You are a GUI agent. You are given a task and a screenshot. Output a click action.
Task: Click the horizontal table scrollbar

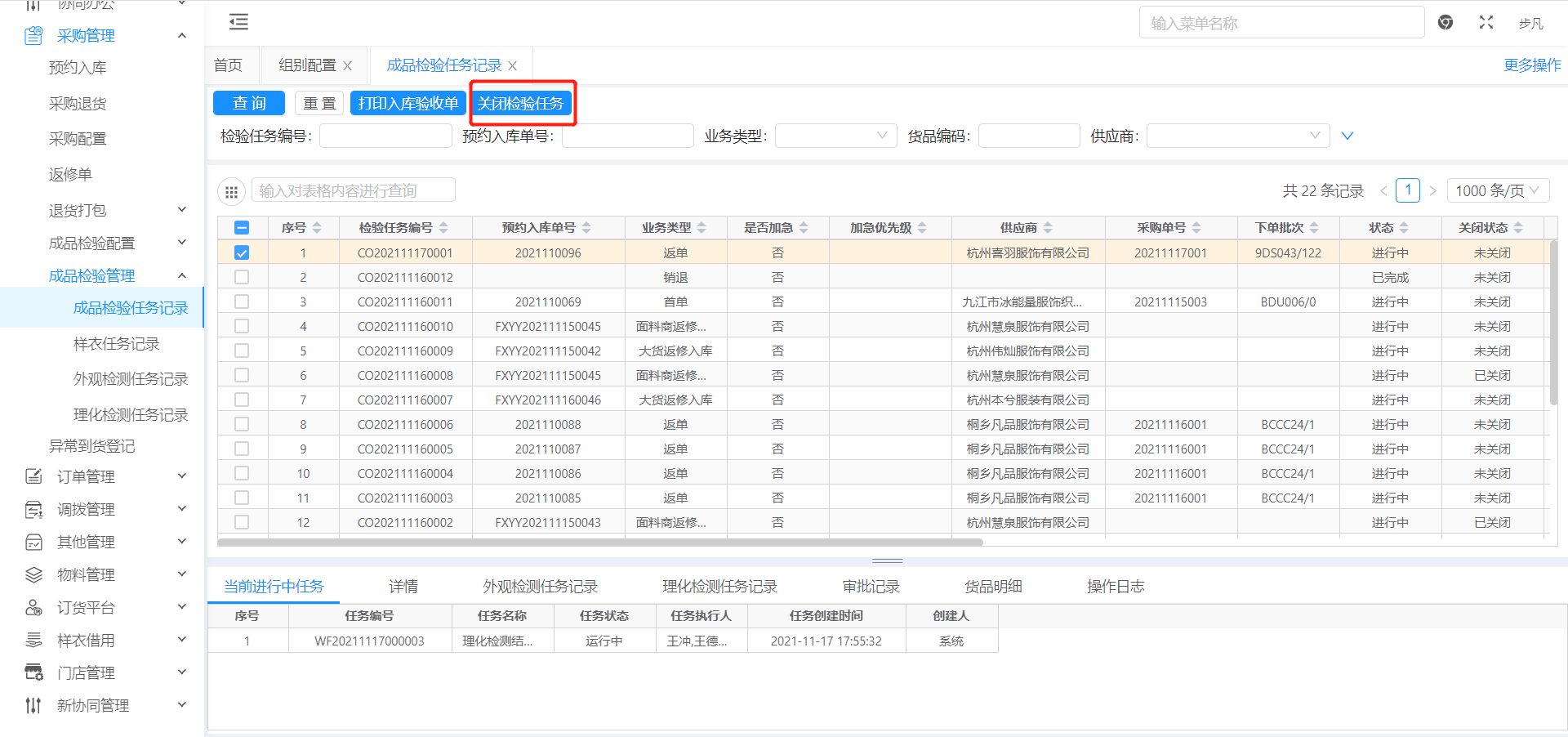600,542
